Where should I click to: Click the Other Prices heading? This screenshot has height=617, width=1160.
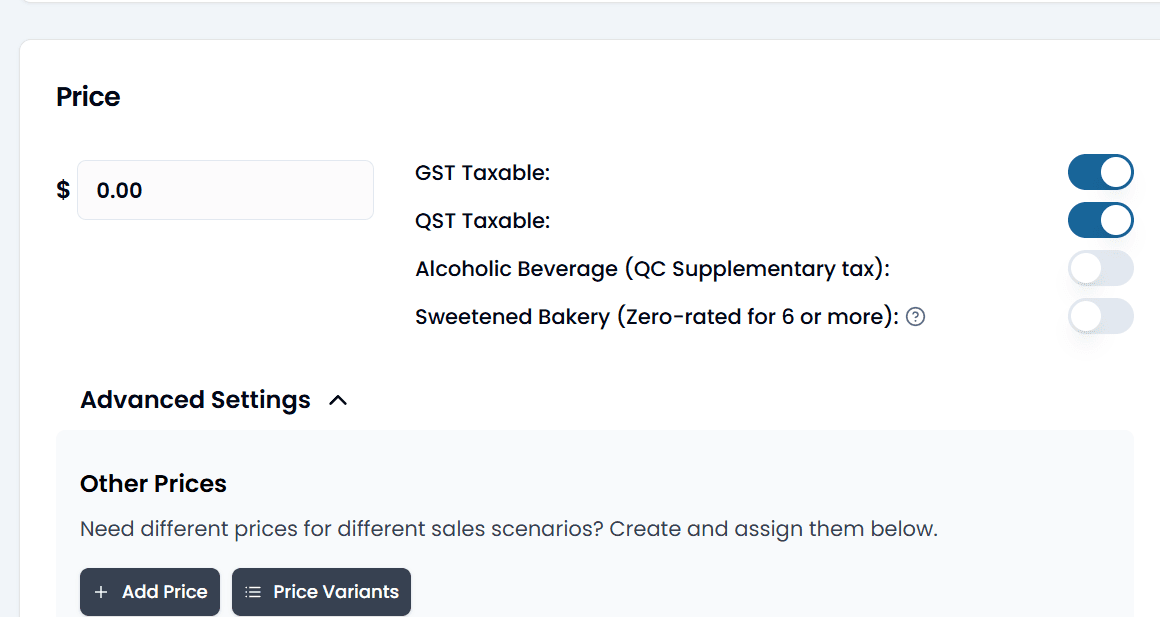[153, 484]
